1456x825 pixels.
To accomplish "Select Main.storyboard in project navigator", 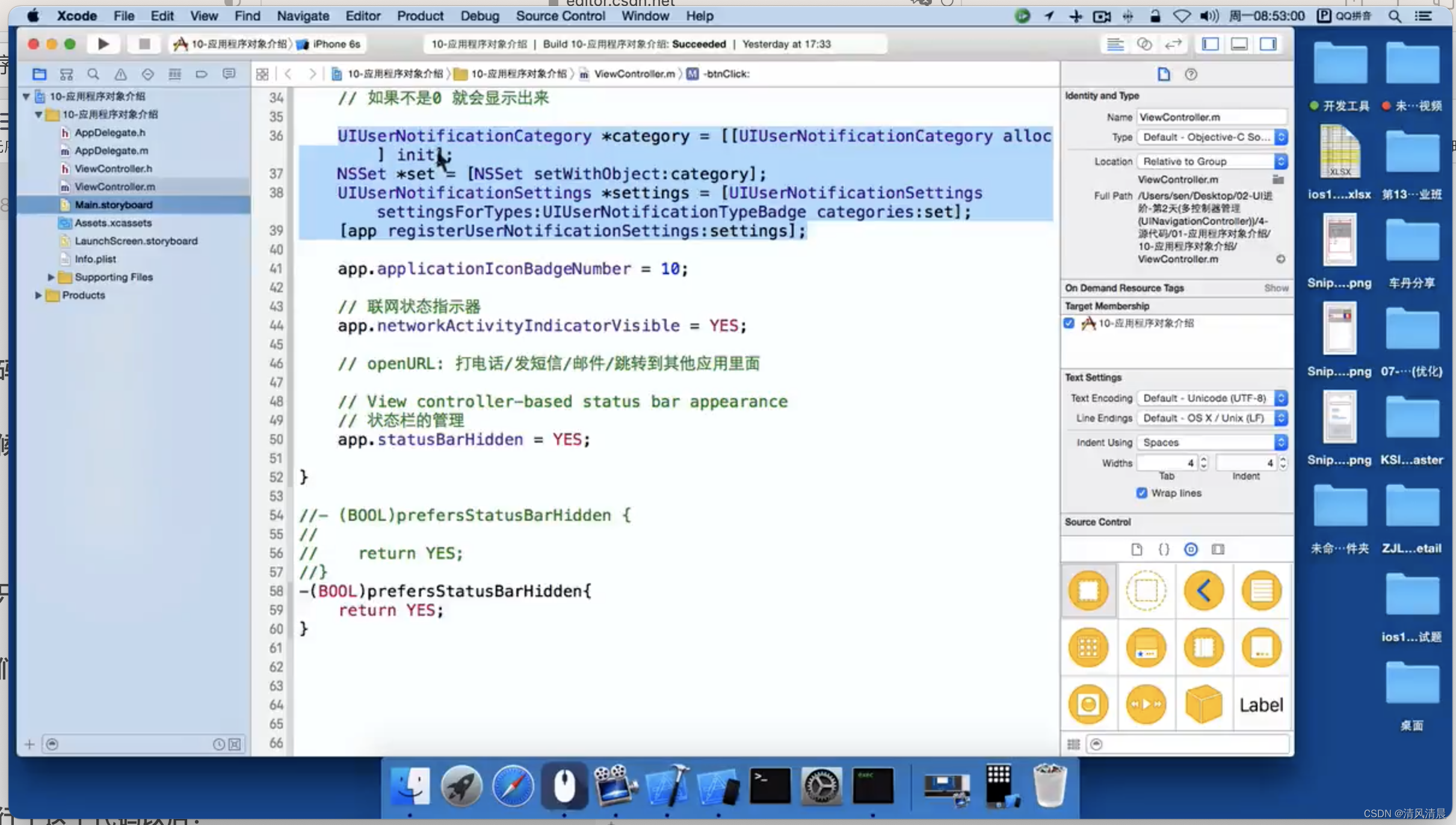I will tap(113, 204).
